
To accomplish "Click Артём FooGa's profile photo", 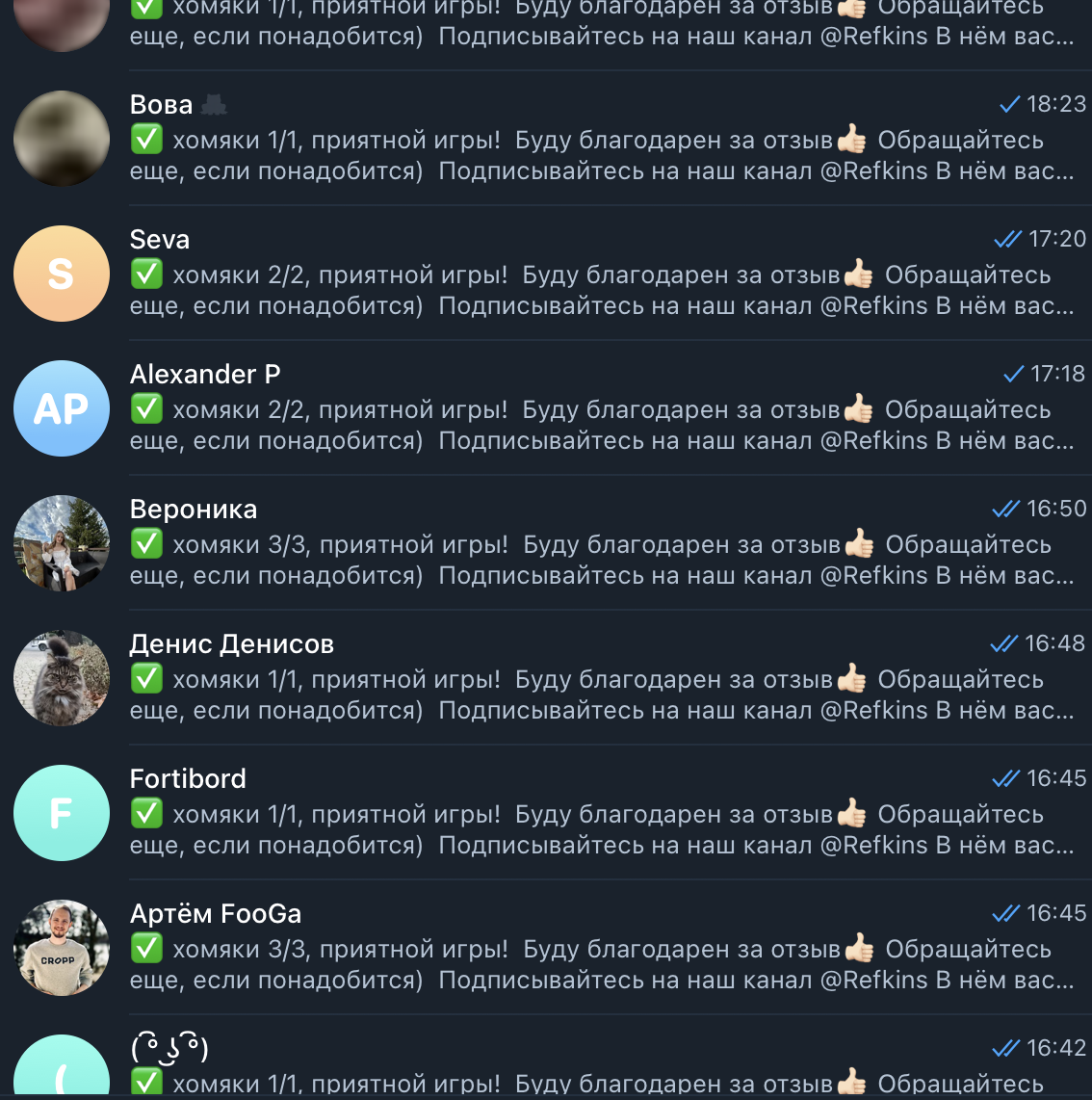I will [62, 947].
